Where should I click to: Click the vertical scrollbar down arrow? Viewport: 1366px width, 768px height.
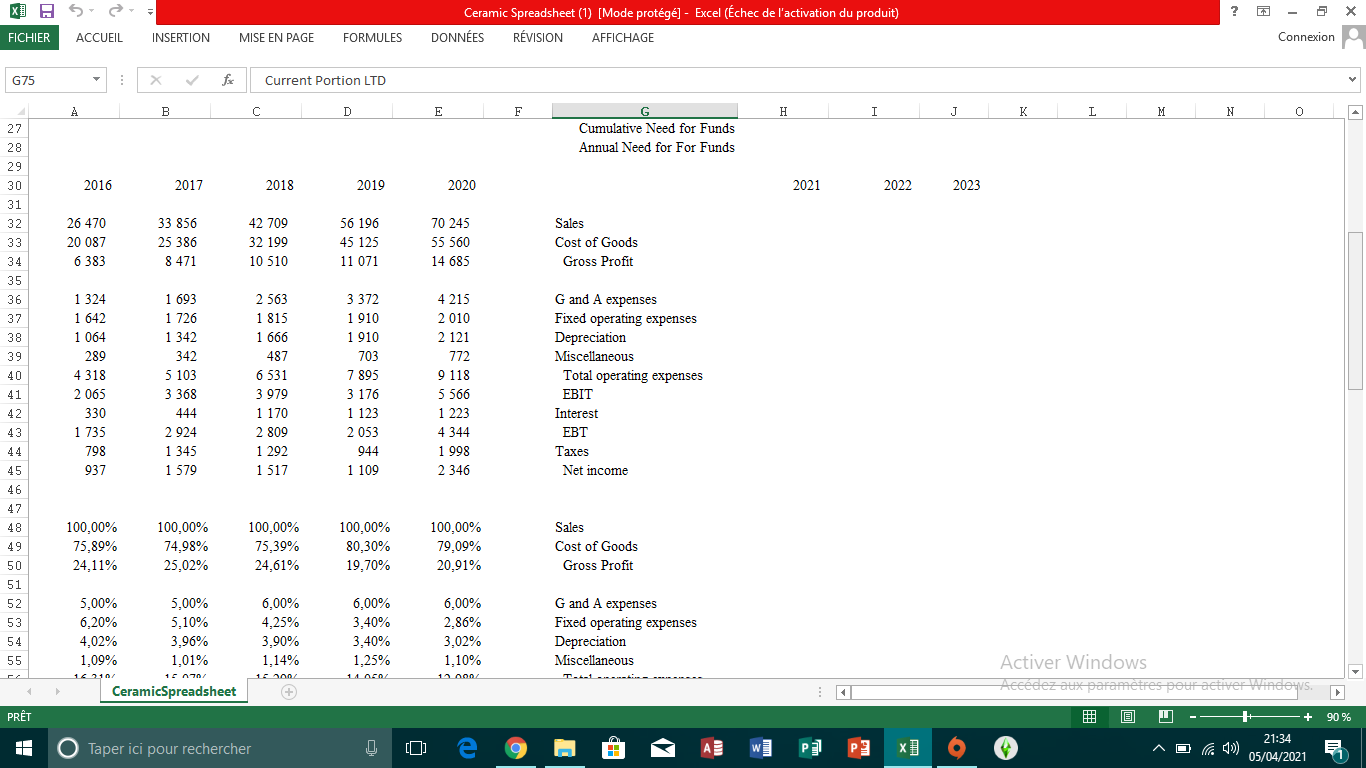(1356, 671)
